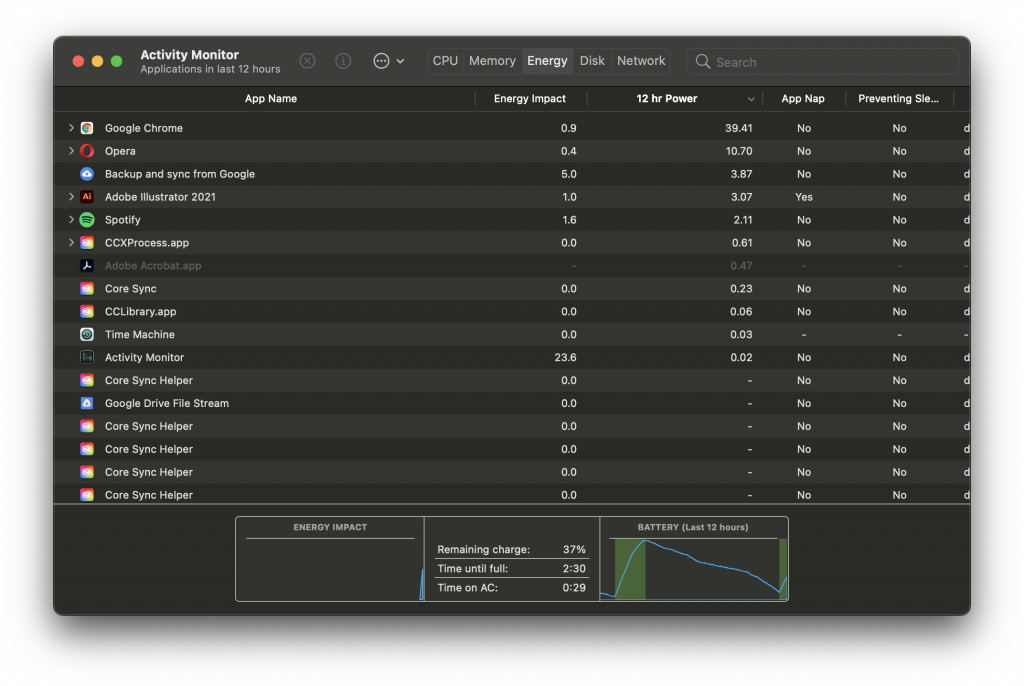Click the Core Sync app icon
The width and height of the screenshot is (1024, 686).
tap(87, 288)
